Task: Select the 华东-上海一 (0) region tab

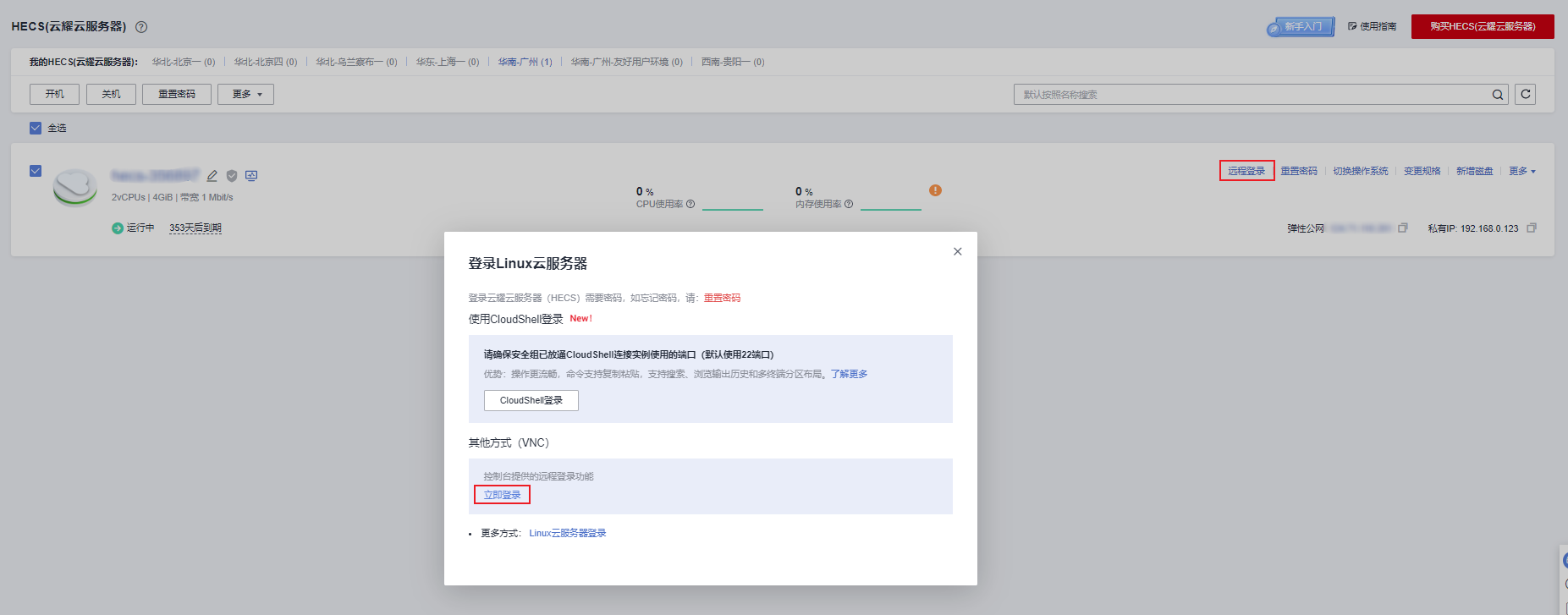Action: click(x=448, y=62)
